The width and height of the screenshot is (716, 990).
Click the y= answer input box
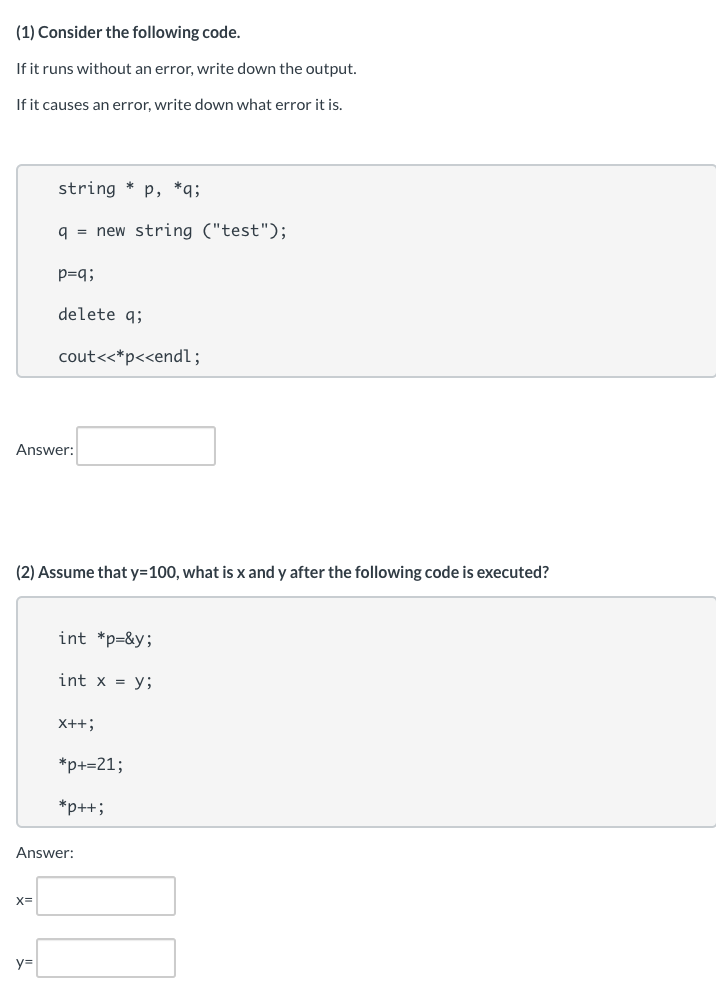[x=106, y=958]
